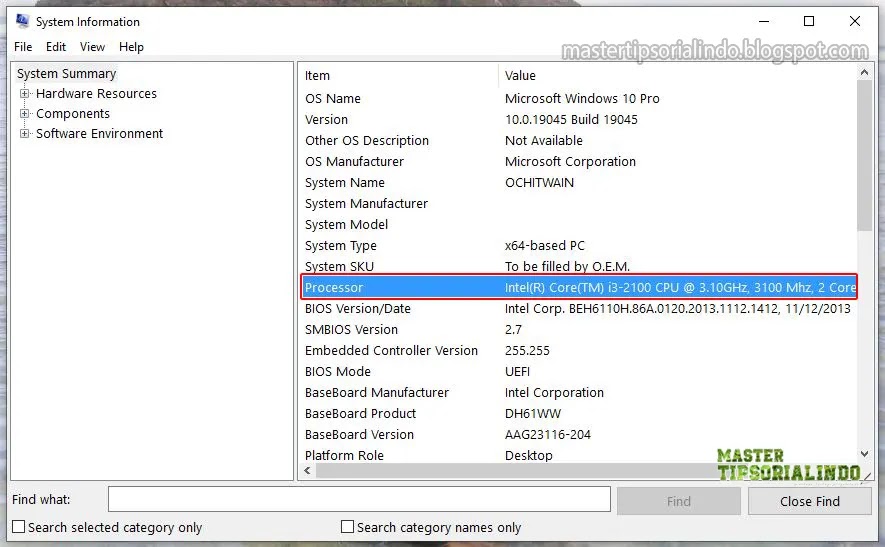Viewport: 885px width, 547px height.
Task: Select the BaseBoard Product row
Action: 578,414
